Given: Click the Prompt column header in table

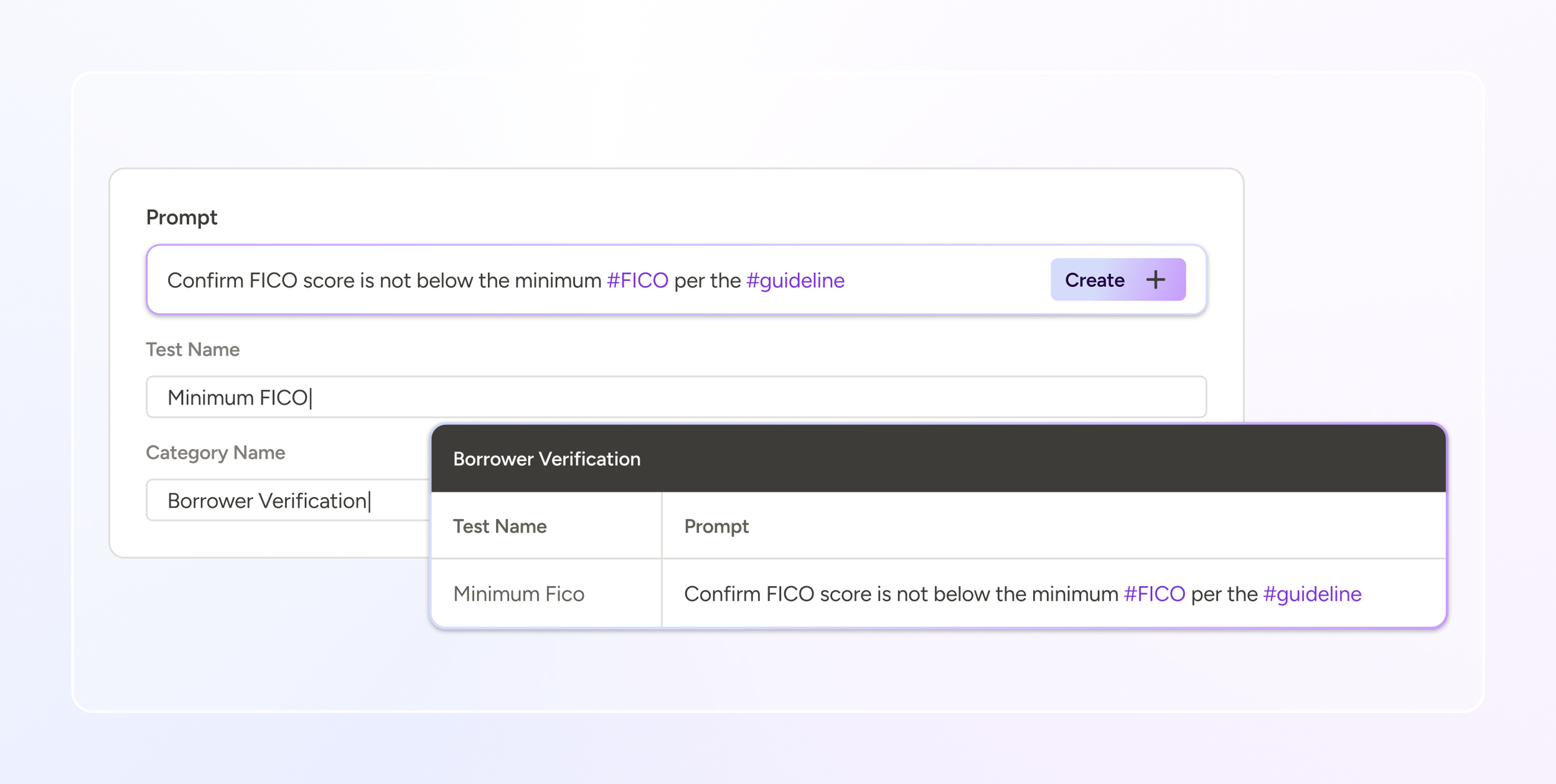Looking at the screenshot, I should coord(716,526).
